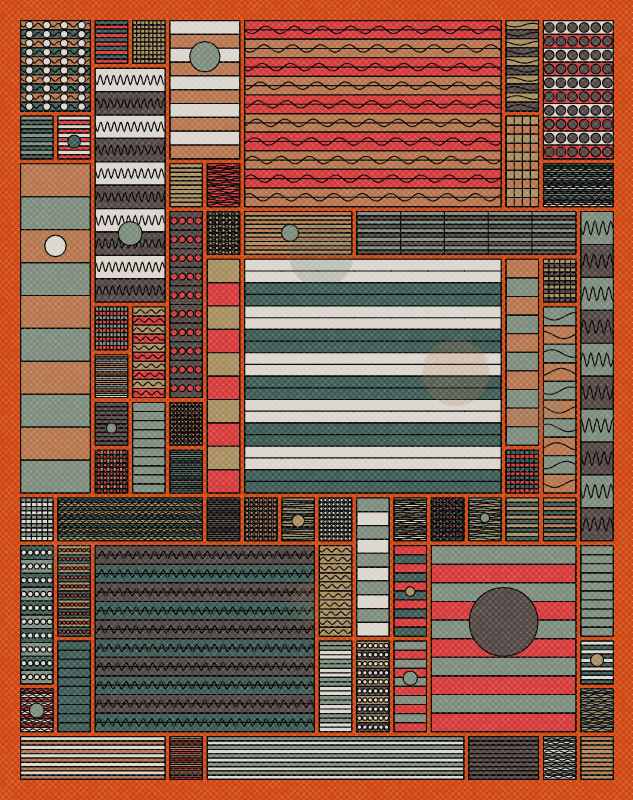
Task: Click the large dark zigzag striped panel
Action: (x=204, y=638)
